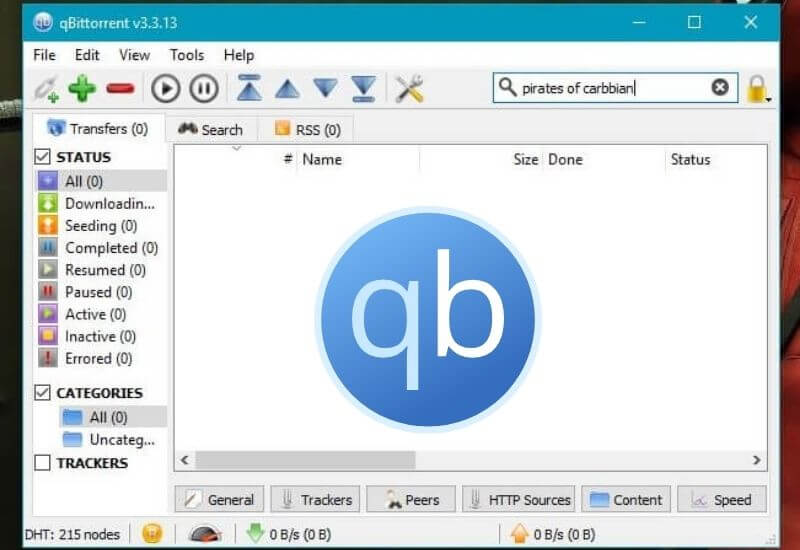Move torrent to bottom of queue
This screenshot has height=550, width=800.
coord(363,89)
